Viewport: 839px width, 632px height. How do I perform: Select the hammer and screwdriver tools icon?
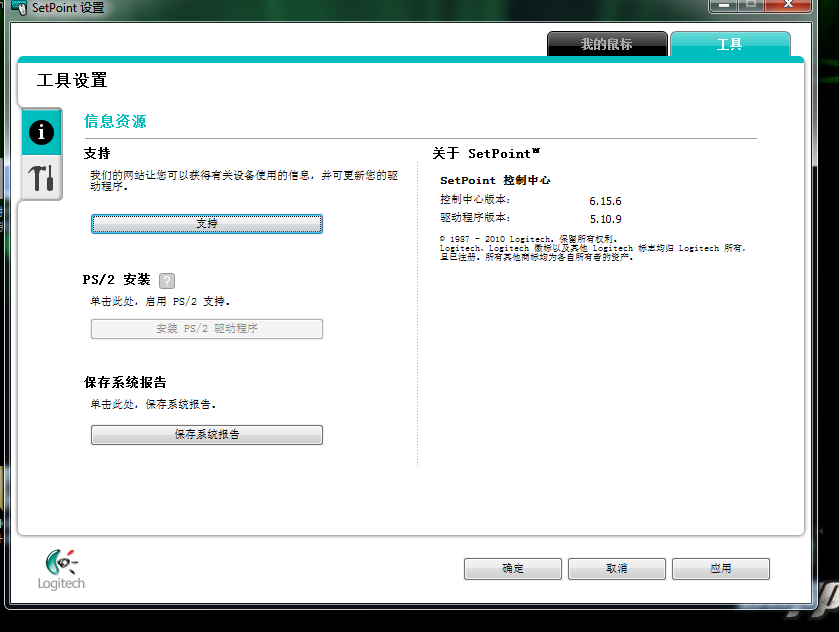click(x=41, y=178)
